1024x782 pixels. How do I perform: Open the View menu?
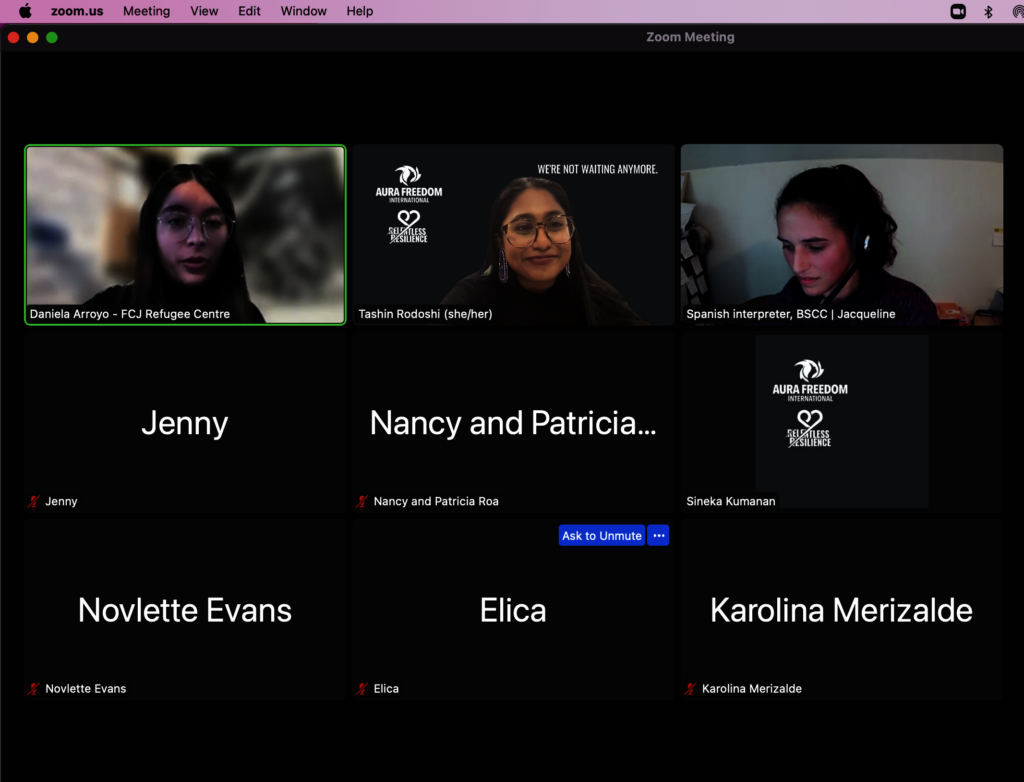tap(204, 11)
